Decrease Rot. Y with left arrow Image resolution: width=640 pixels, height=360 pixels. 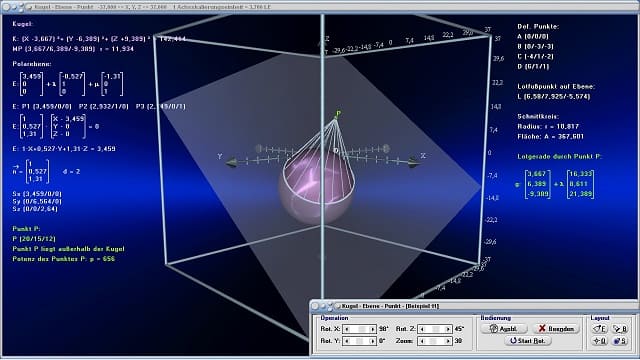click(x=347, y=341)
